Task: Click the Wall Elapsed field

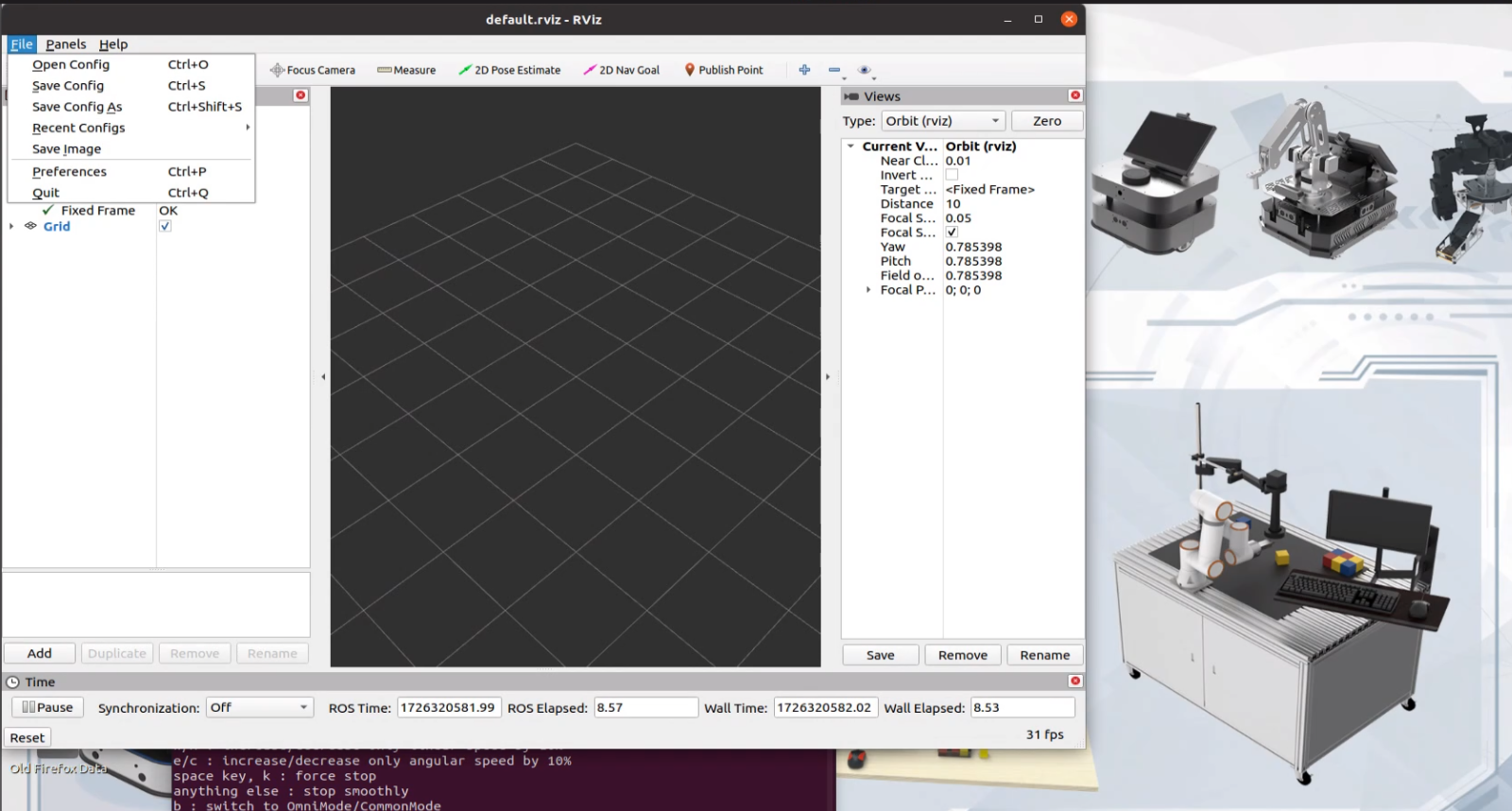Action: [1022, 707]
